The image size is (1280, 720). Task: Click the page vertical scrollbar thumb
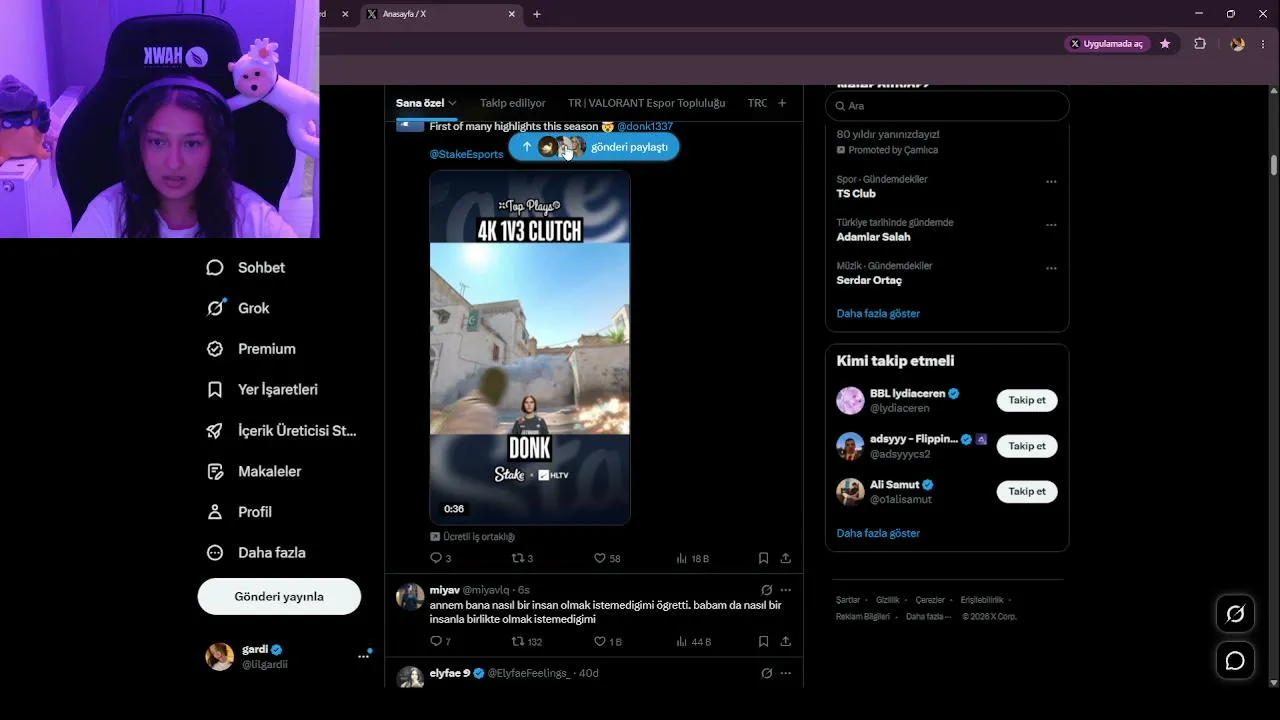pyautogui.click(x=1273, y=165)
